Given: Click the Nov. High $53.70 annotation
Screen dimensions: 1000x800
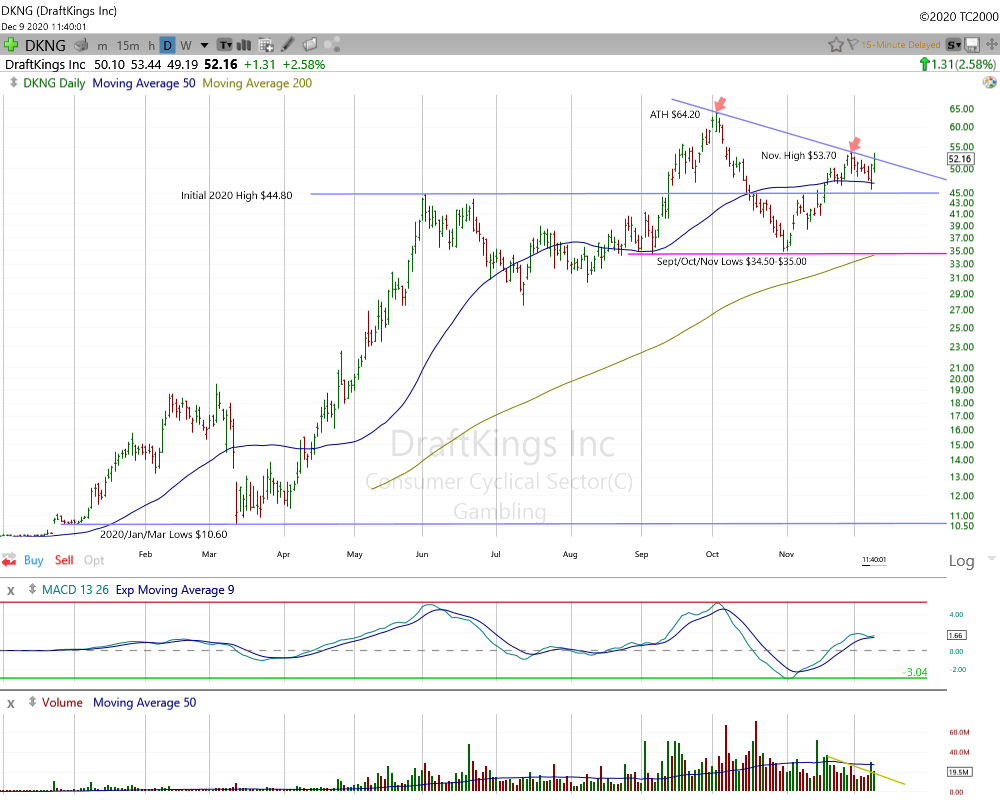Looking at the screenshot, I should 798,155.
